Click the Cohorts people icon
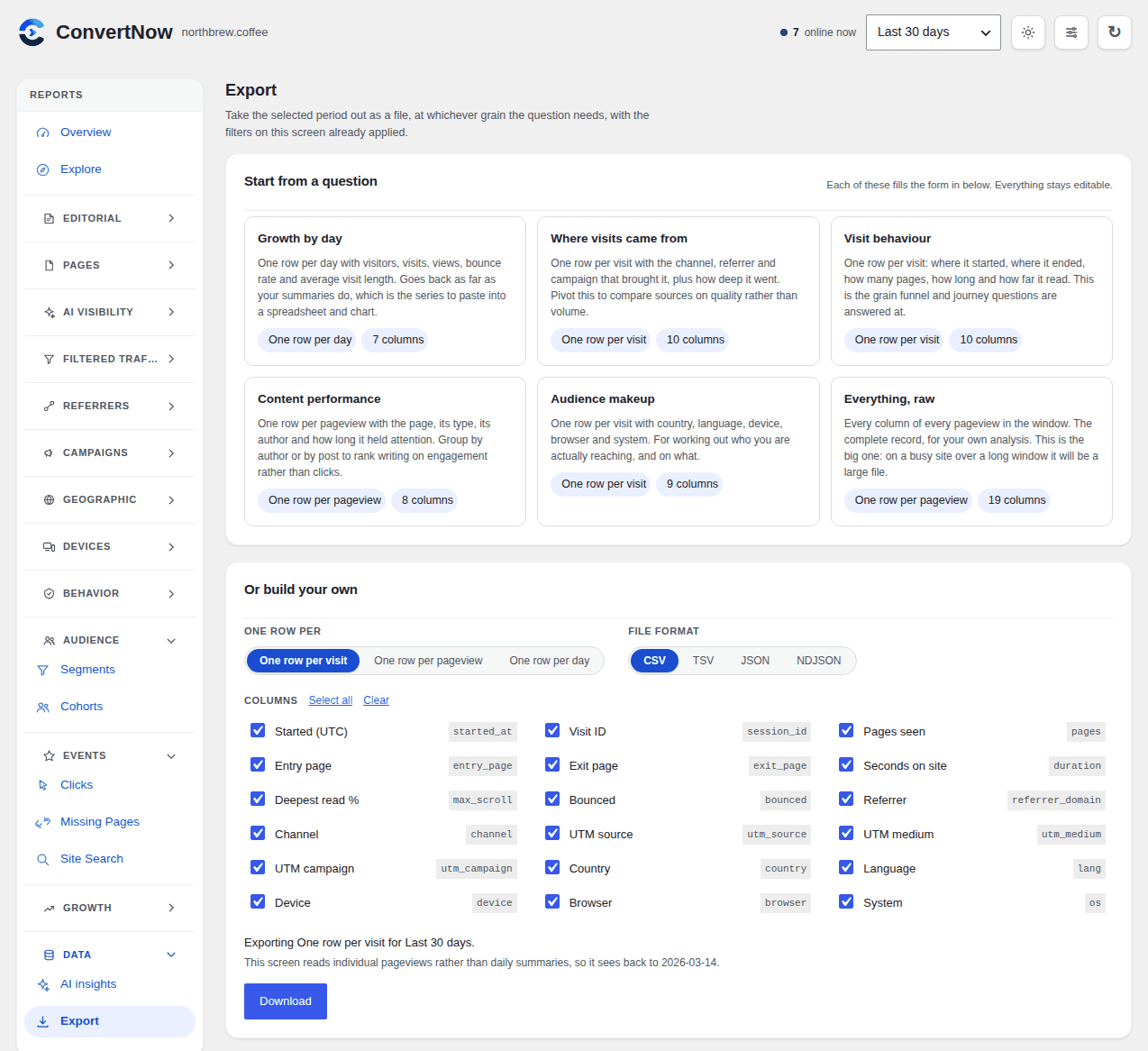The width and height of the screenshot is (1148, 1051). tap(42, 707)
